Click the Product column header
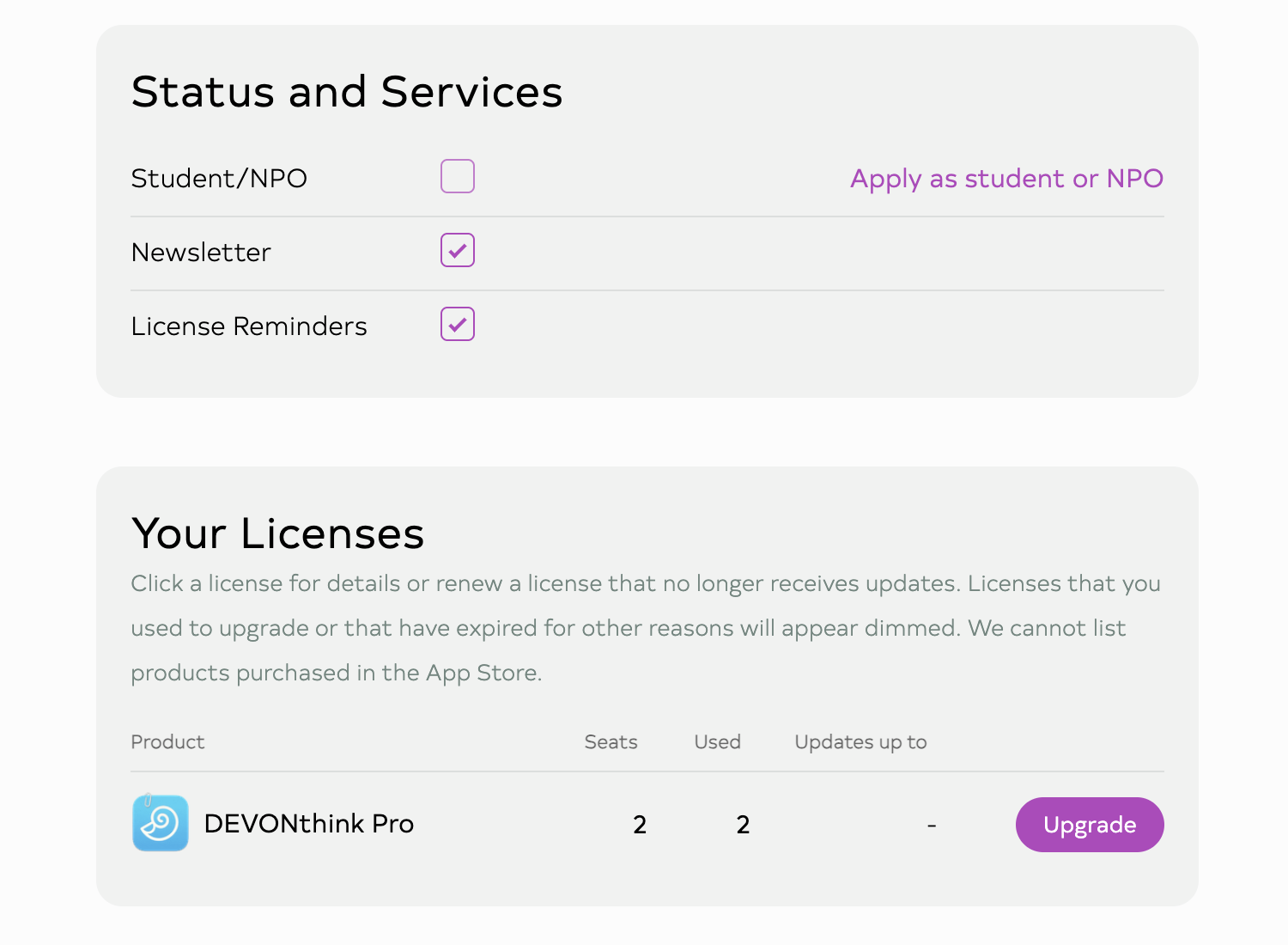Image resolution: width=1288 pixels, height=945 pixels. [167, 742]
